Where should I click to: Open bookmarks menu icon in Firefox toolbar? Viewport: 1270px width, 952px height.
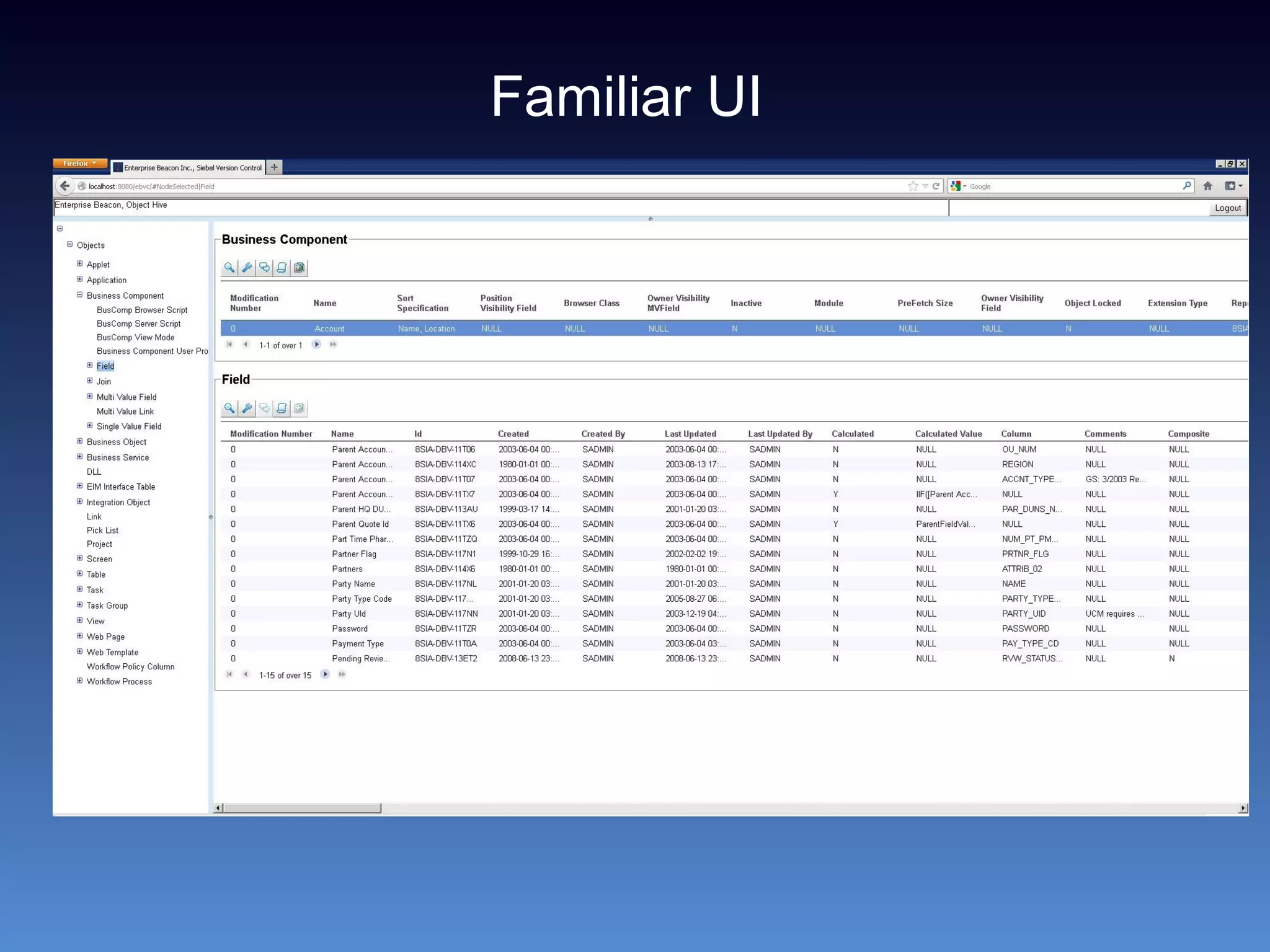click(x=1233, y=186)
